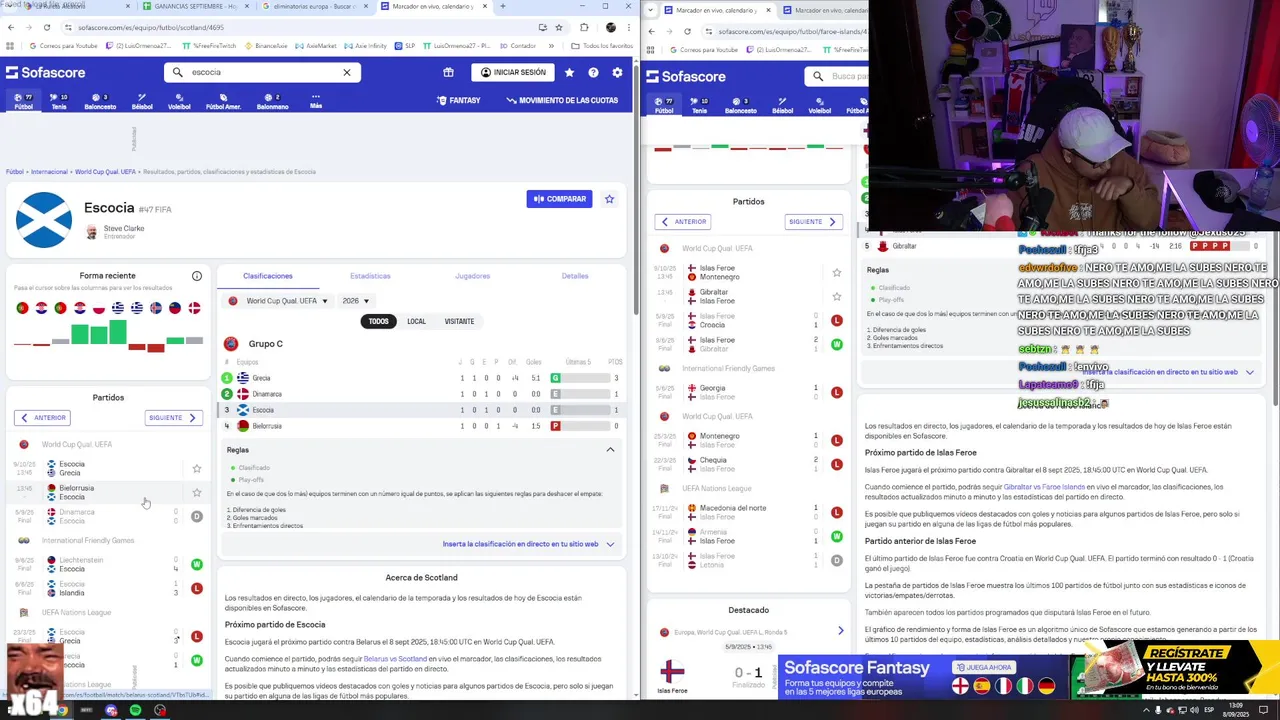Click the INICIAR SESIÓN button

(x=512, y=72)
